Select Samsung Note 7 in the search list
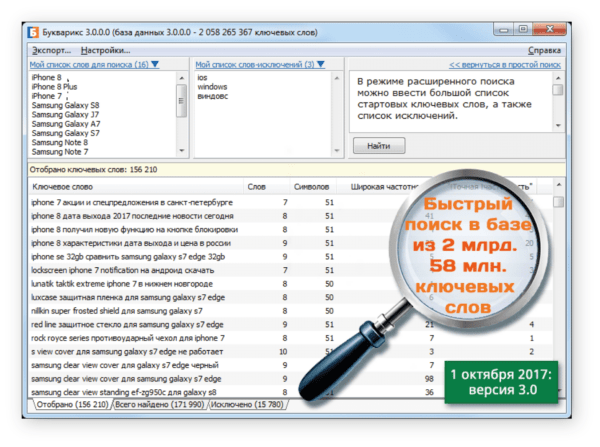 [60, 152]
